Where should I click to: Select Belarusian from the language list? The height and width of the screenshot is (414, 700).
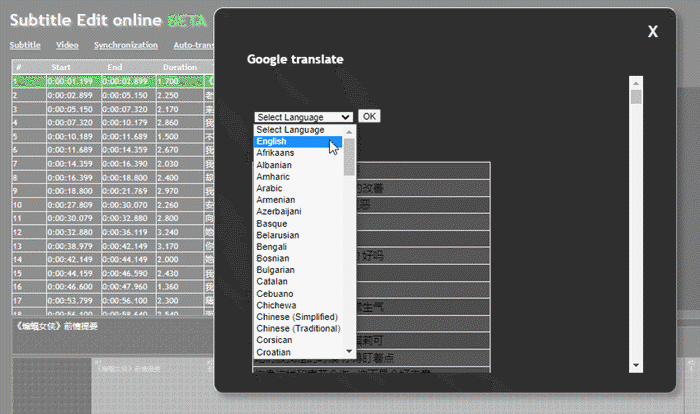point(299,235)
